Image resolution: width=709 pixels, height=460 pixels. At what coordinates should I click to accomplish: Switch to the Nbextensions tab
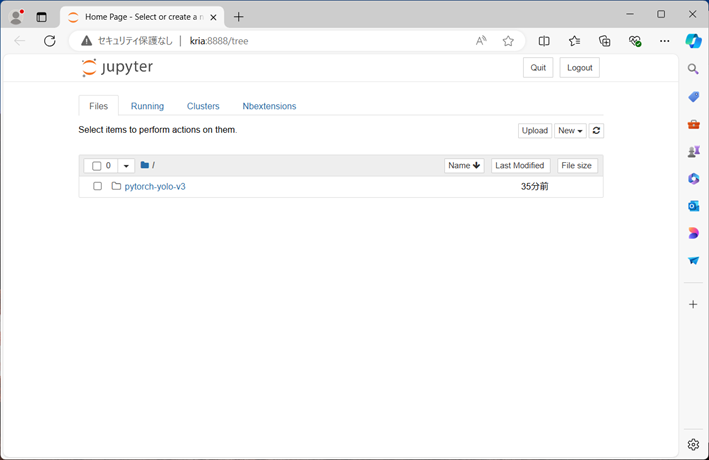[269, 106]
